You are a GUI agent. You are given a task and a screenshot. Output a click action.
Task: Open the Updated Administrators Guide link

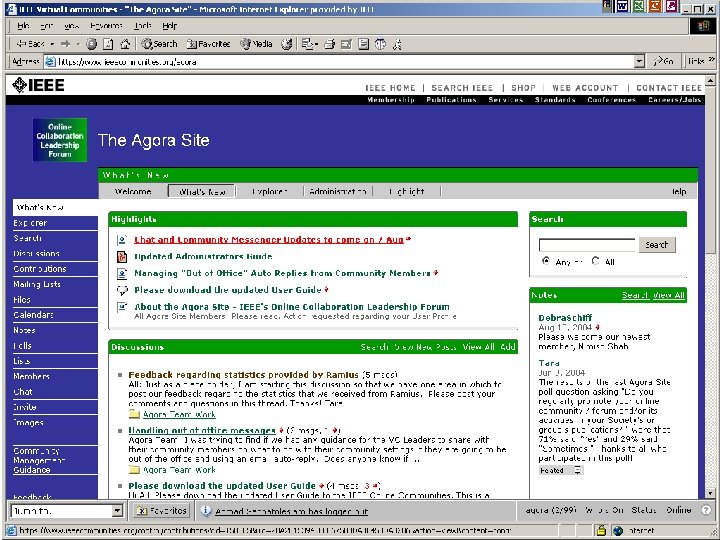click(203, 257)
